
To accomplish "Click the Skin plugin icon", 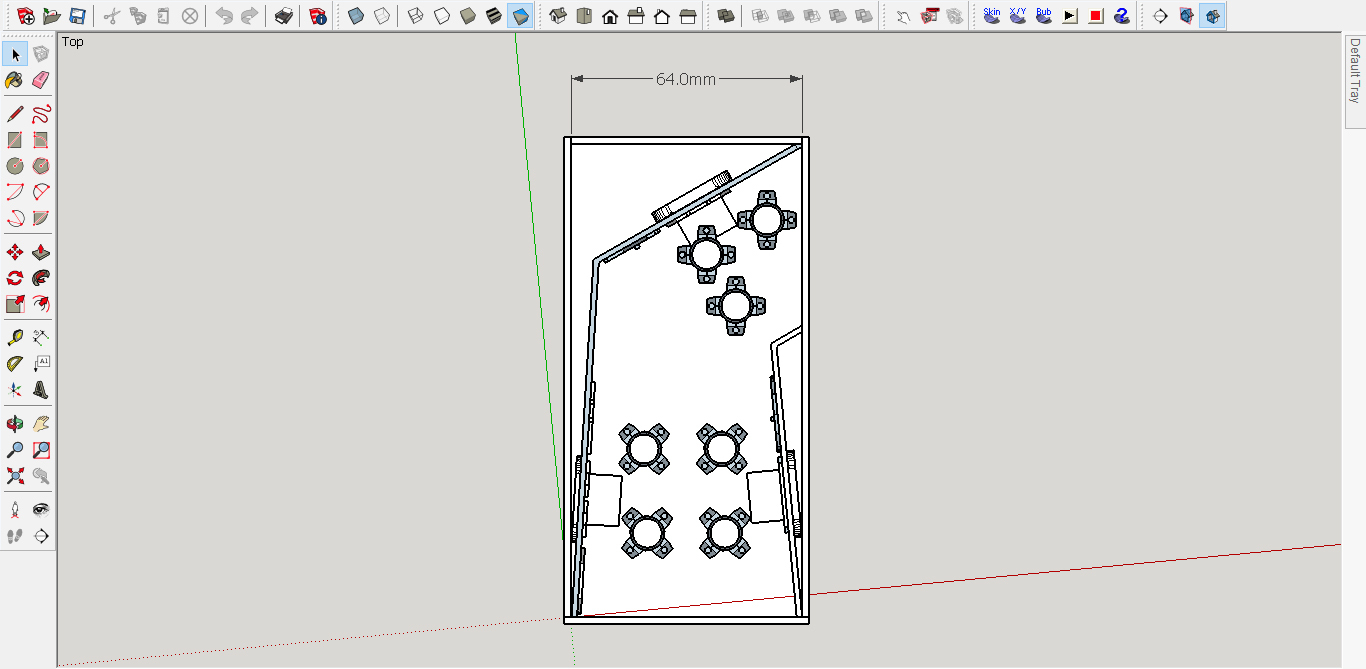I will pyautogui.click(x=992, y=16).
